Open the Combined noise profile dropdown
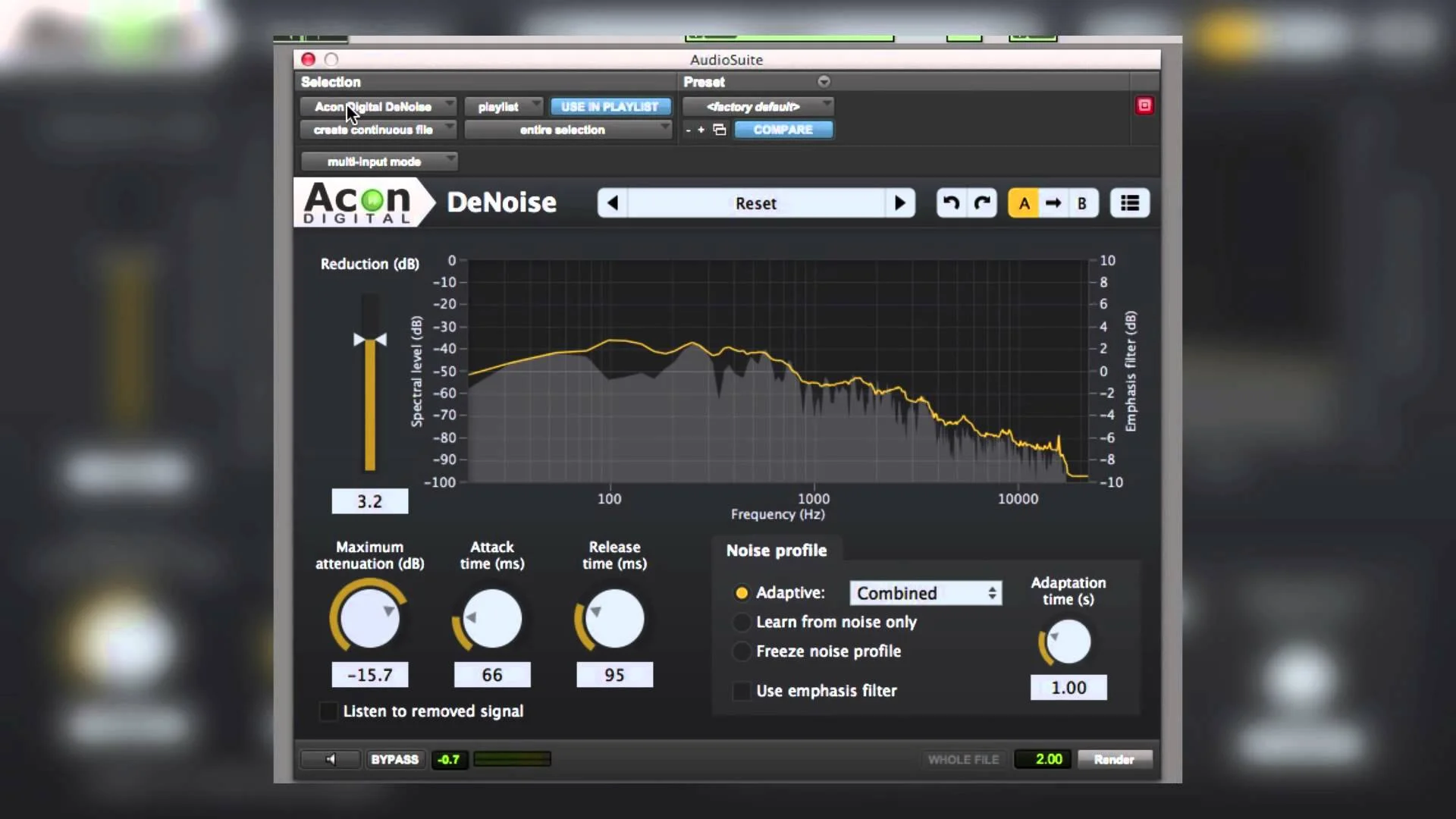 (x=925, y=593)
